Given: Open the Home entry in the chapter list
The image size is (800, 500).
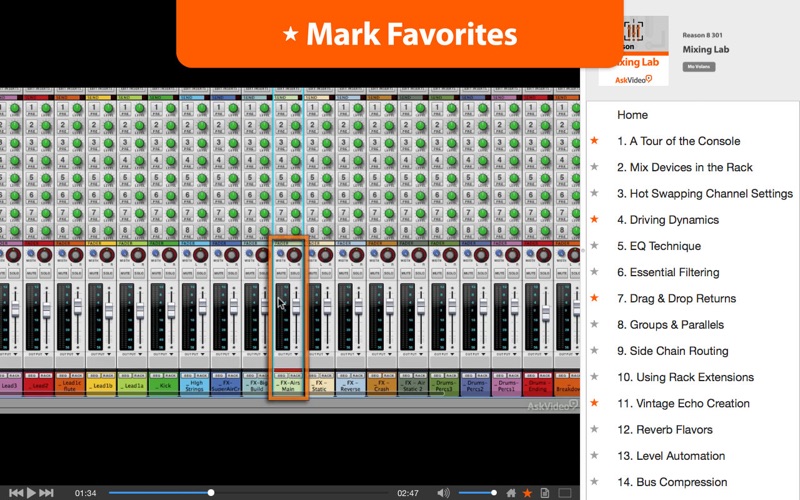Looking at the screenshot, I should click(632, 115).
